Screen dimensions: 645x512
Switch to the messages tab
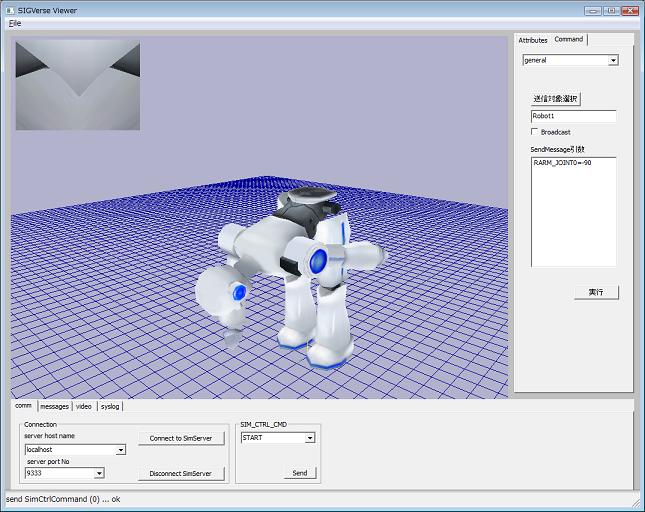[x=54, y=406]
